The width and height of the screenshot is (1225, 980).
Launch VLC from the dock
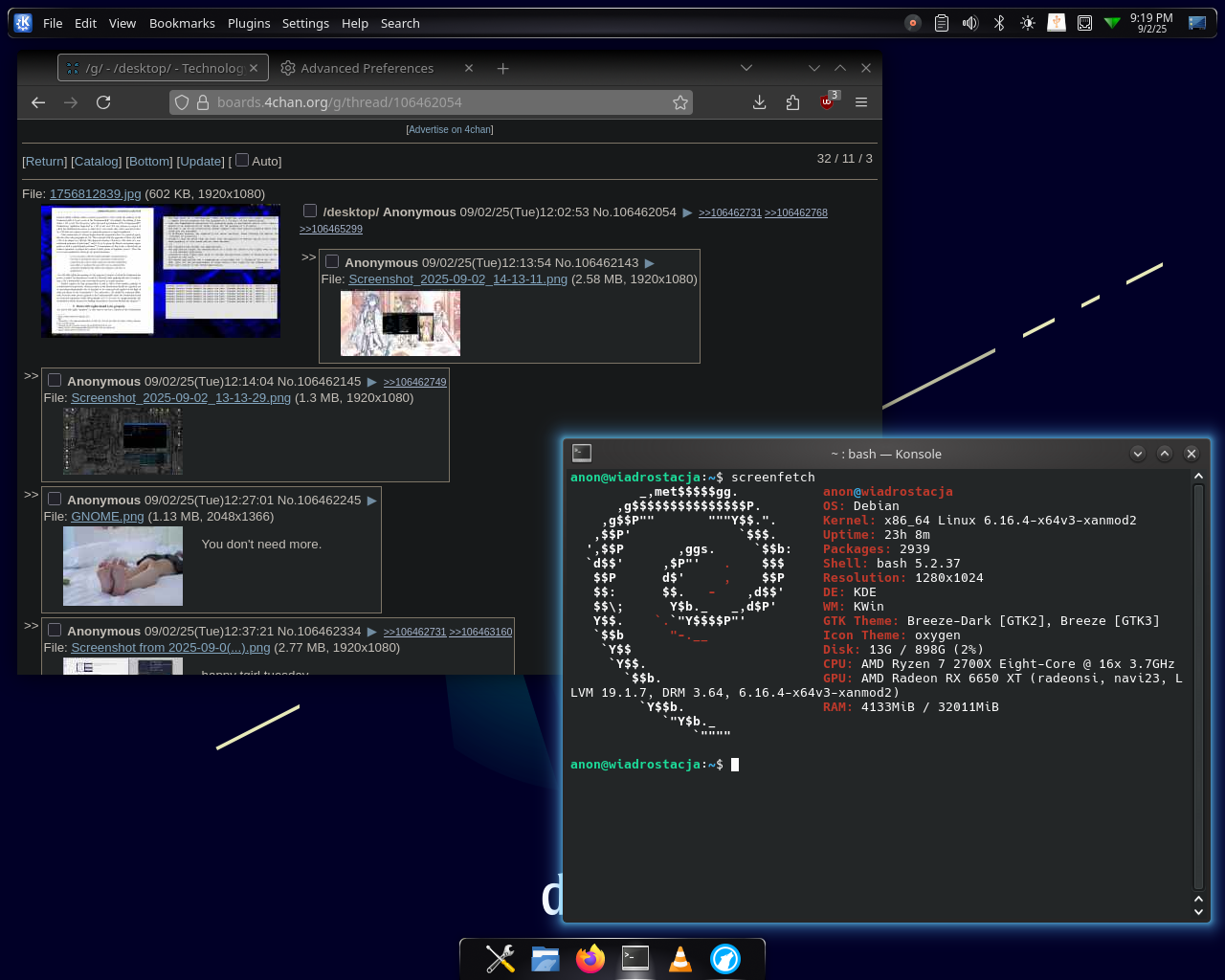coord(679,958)
